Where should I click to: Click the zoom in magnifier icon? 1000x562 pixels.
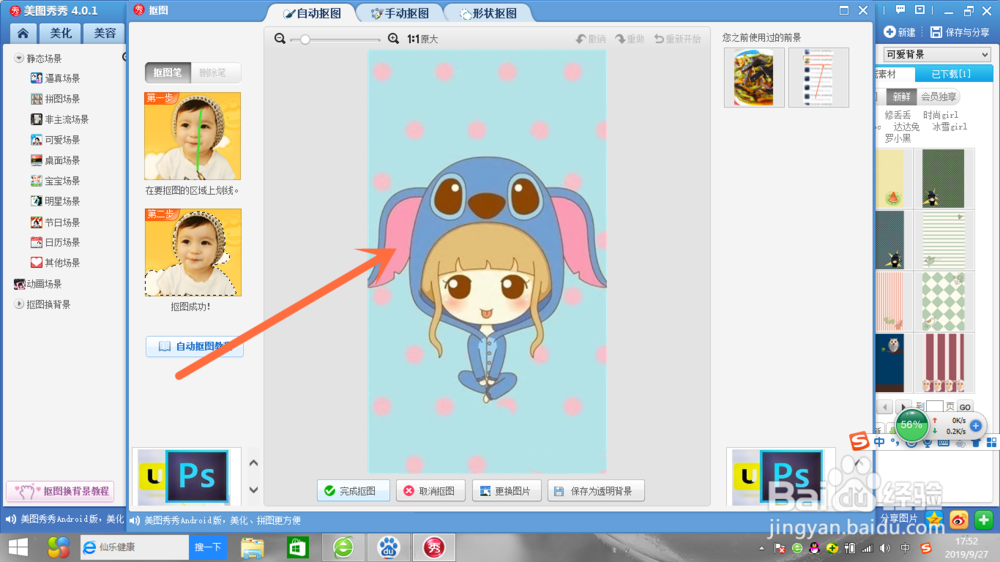[x=393, y=39]
